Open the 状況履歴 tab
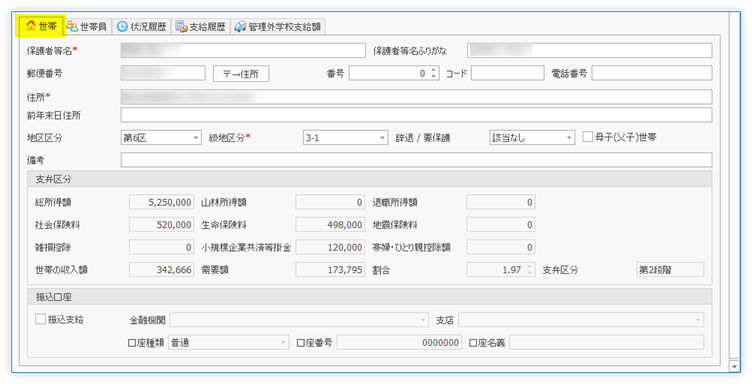The width and height of the screenshot is (752, 384). (142, 26)
